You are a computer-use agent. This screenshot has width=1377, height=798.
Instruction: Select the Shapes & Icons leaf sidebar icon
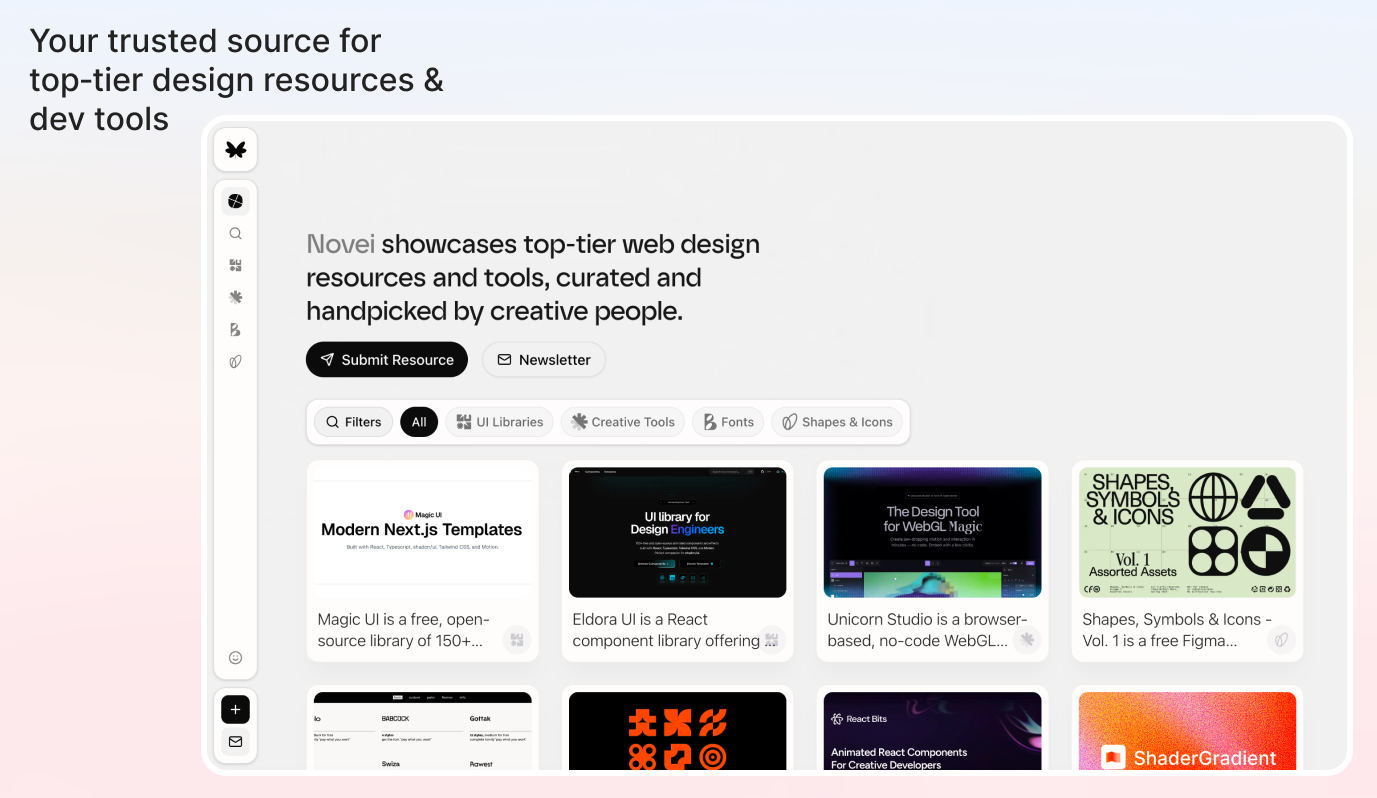(x=235, y=361)
